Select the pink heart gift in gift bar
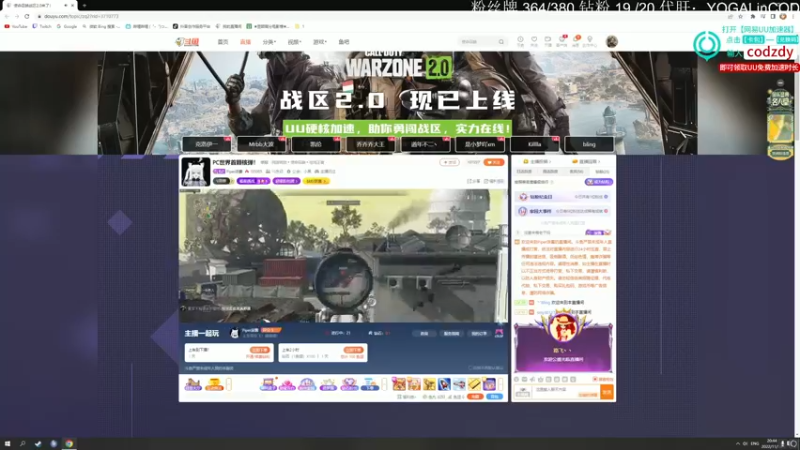Image resolution: width=800 pixels, height=450 pixels. coord(287,384)
